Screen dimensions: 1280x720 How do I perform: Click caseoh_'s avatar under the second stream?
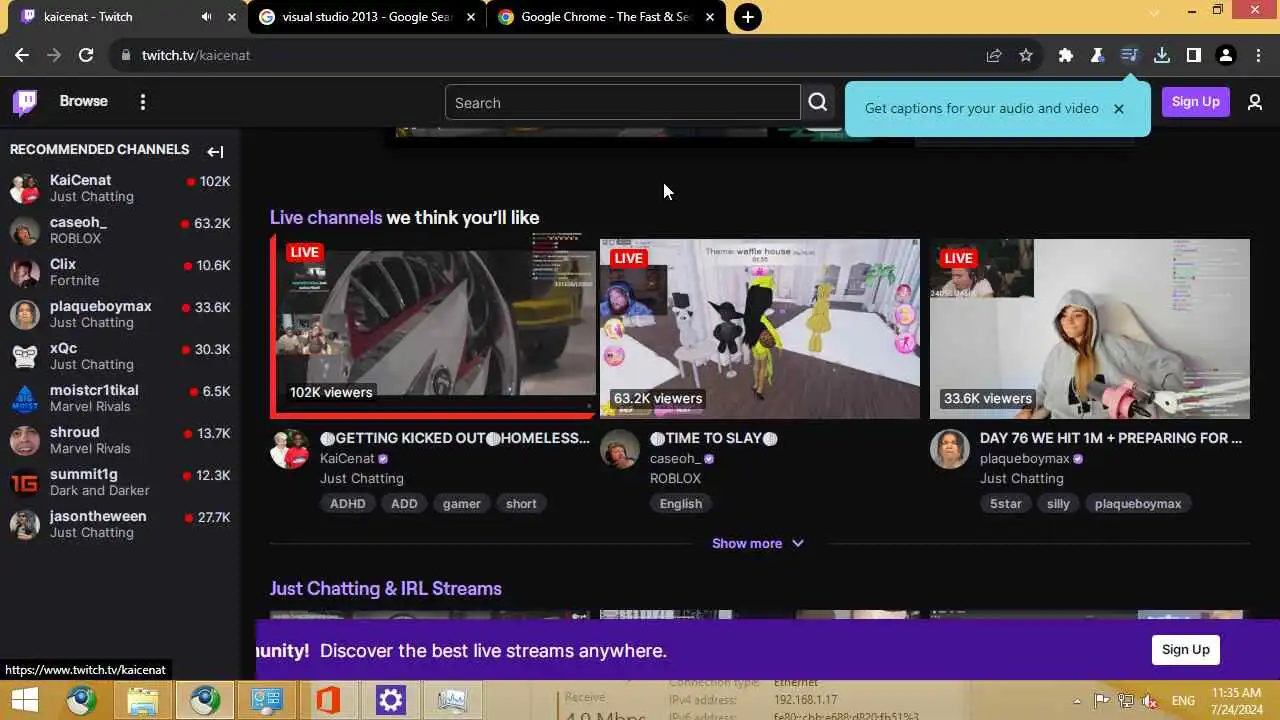(x=620, y=449)
